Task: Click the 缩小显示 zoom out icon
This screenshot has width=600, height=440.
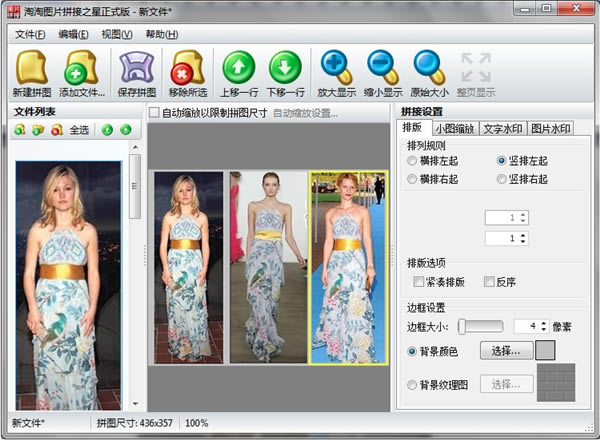Action: click(x=383, y=66)
